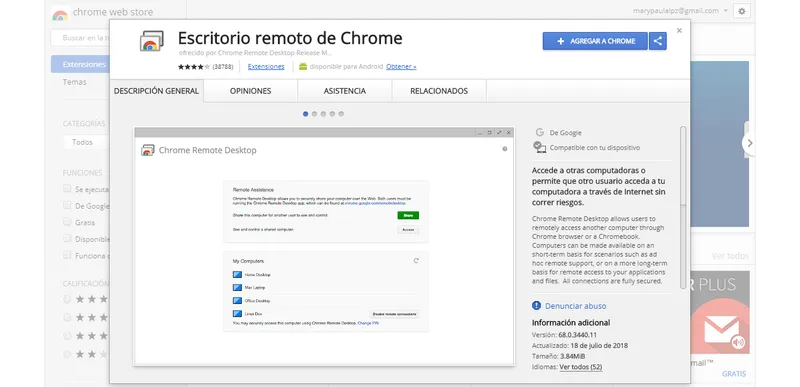
Task: Click the Chrome Remote Desktop preview screenshot
Action: tap(324, 246)
